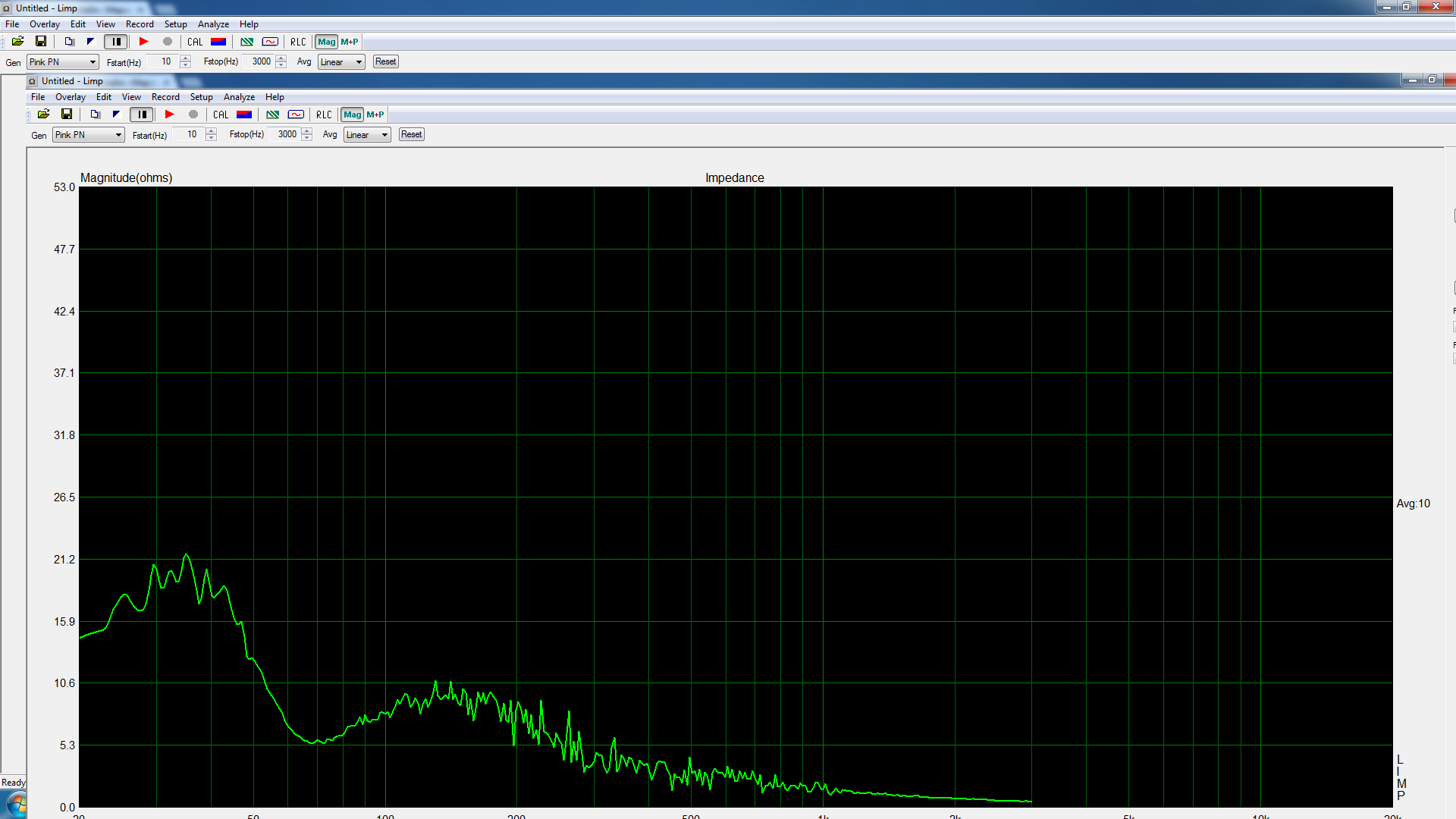Screen dimensions: 1456x819
Task: Click Reset button in back window
Action: pos(386,61)
